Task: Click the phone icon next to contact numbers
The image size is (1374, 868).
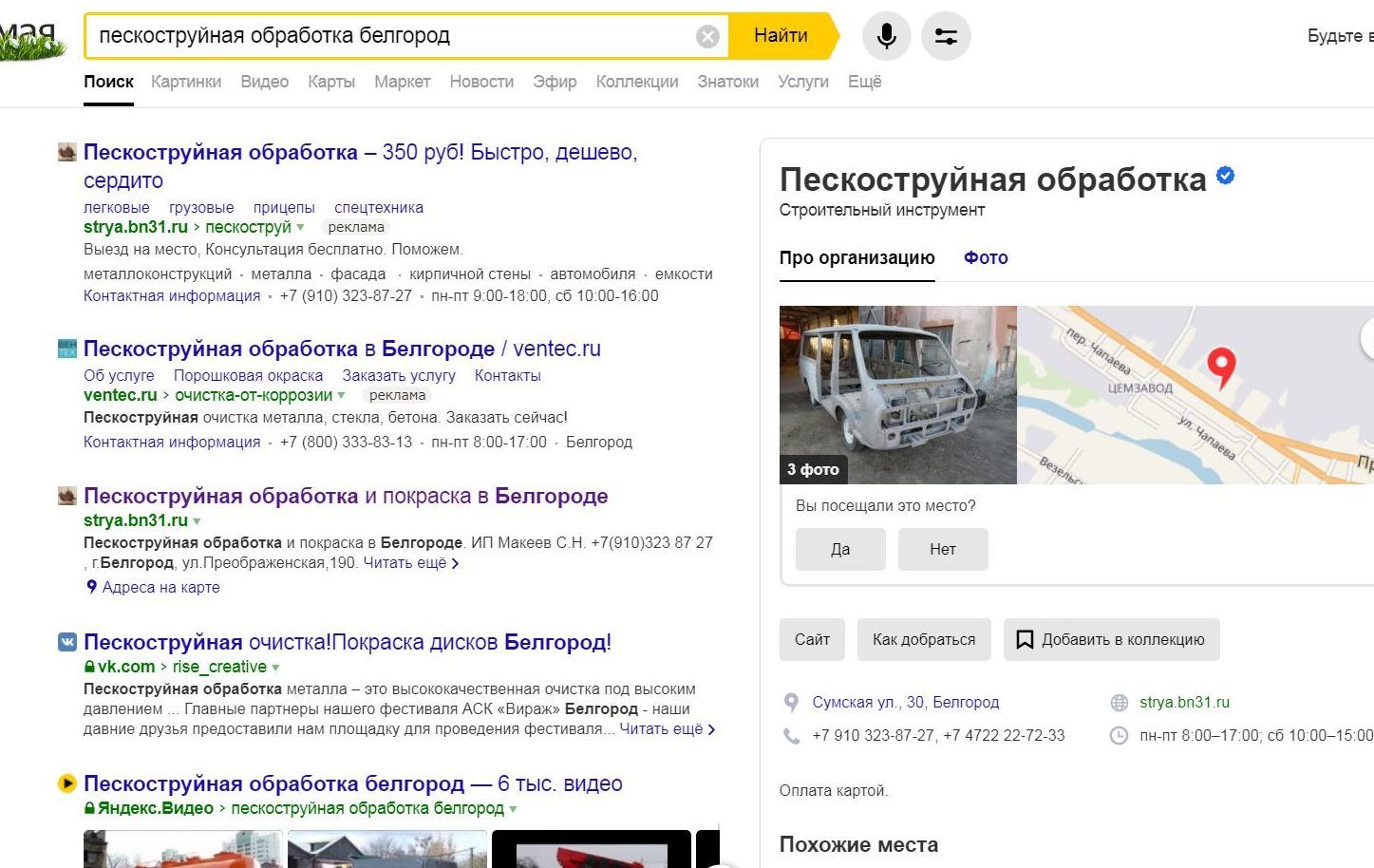Action: pyautogui.click(x=791, y=735)
